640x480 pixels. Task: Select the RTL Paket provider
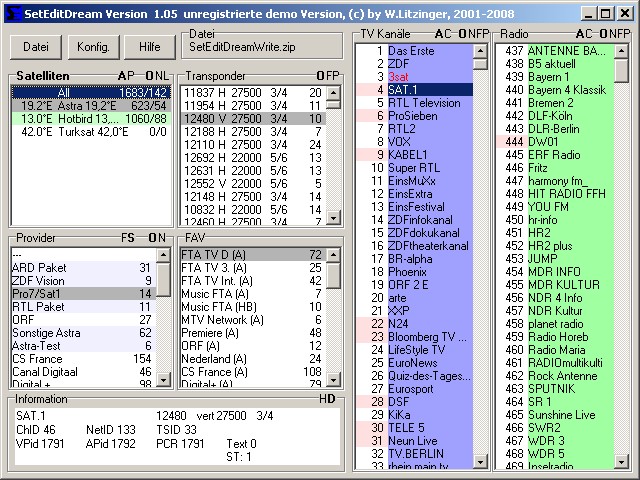[x=84, y=307]
